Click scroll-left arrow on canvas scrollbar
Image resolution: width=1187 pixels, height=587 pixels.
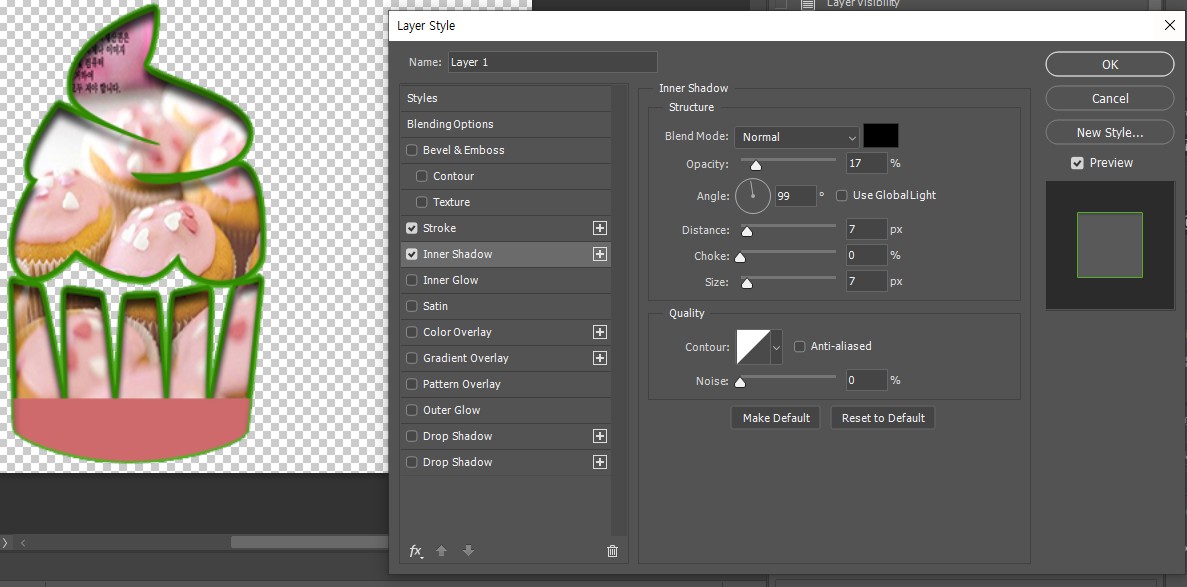(23, 542)
